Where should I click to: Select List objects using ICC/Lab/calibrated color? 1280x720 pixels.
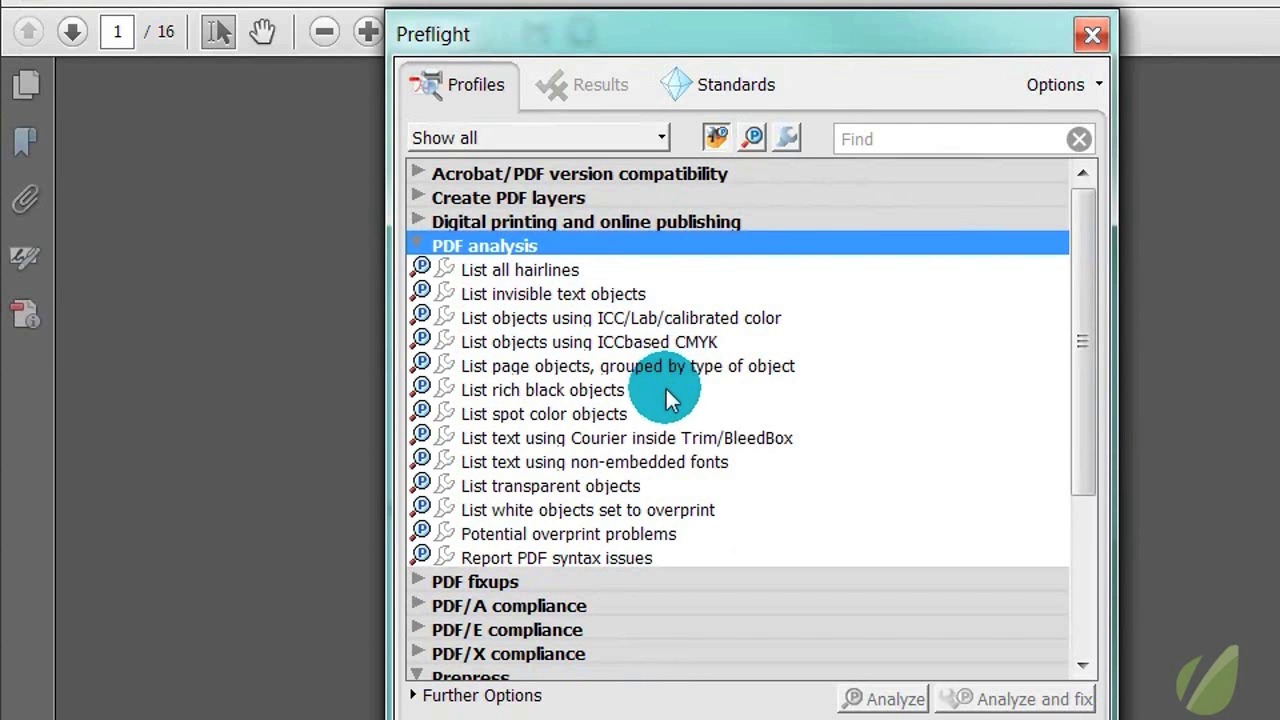621,318
